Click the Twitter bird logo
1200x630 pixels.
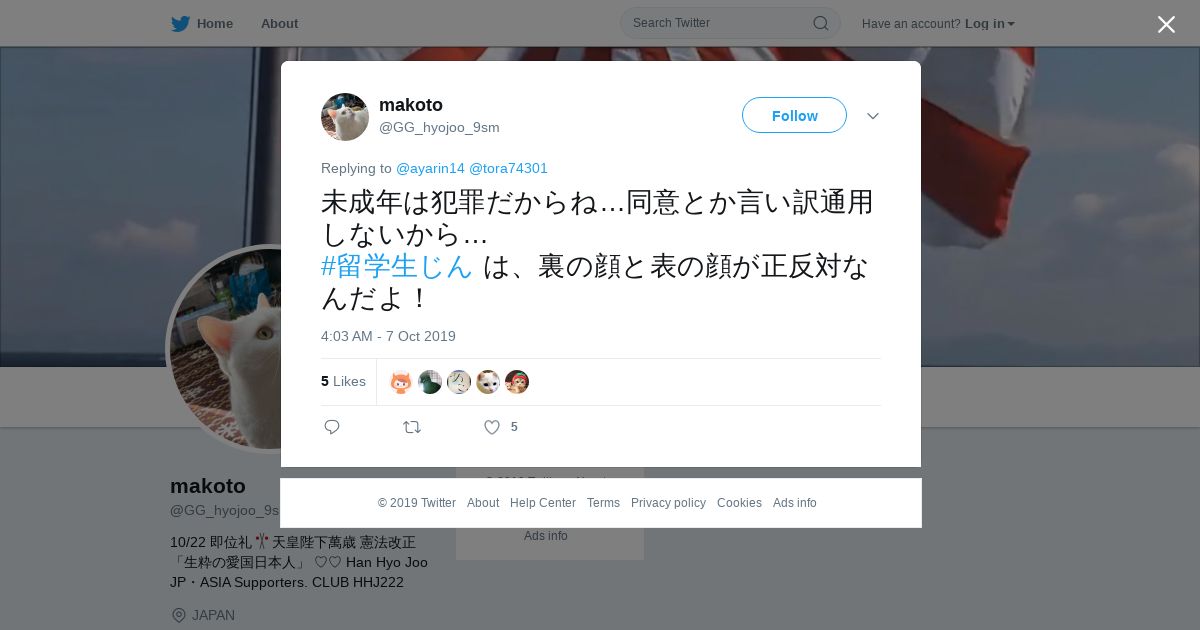click(x=180, y=23)
